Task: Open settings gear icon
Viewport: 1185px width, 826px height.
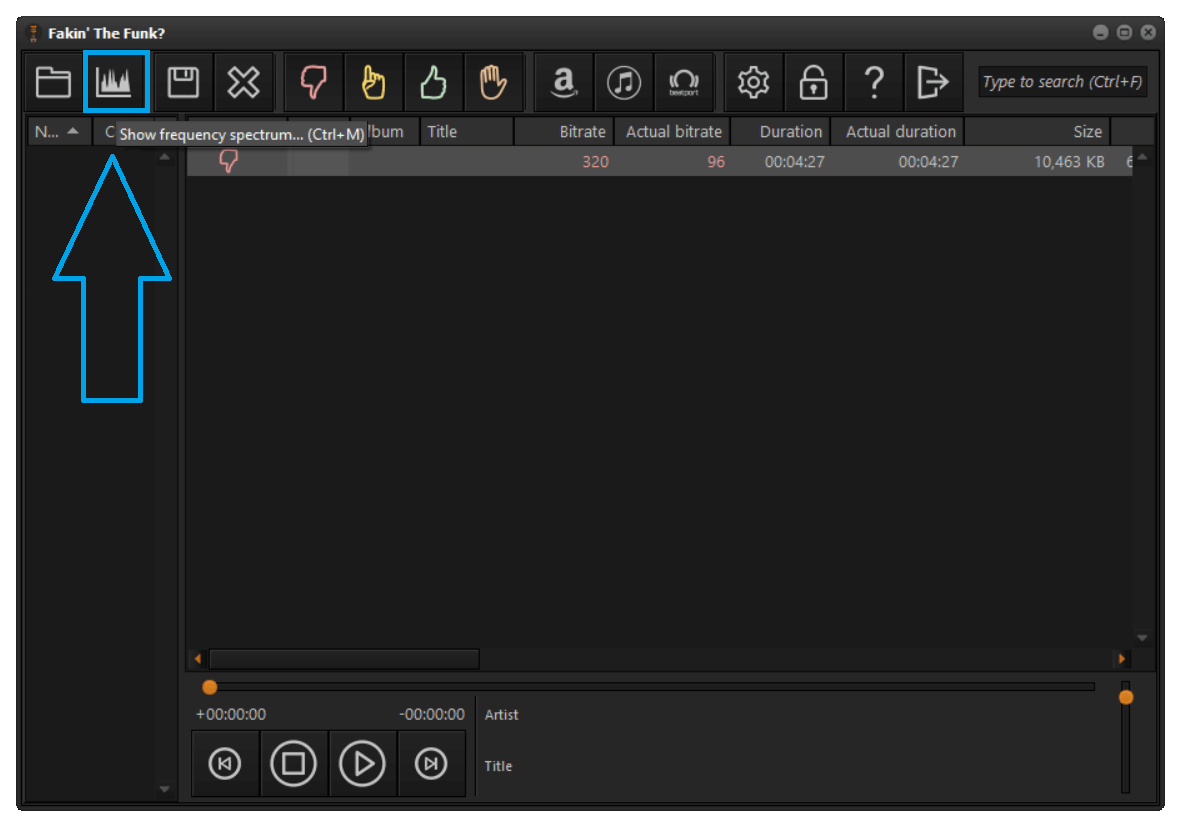Action: 753,82
